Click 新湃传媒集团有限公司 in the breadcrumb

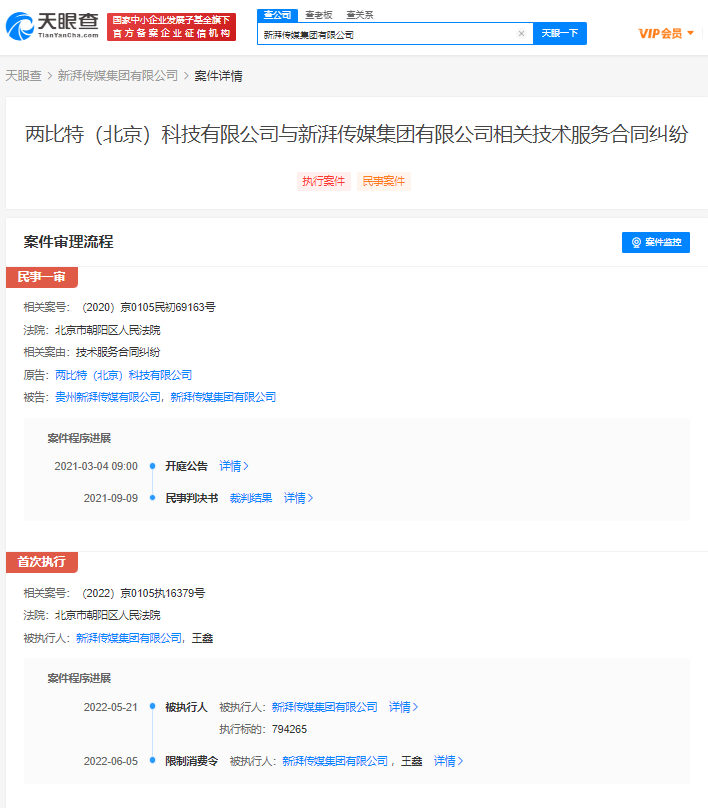click(118, 75)
